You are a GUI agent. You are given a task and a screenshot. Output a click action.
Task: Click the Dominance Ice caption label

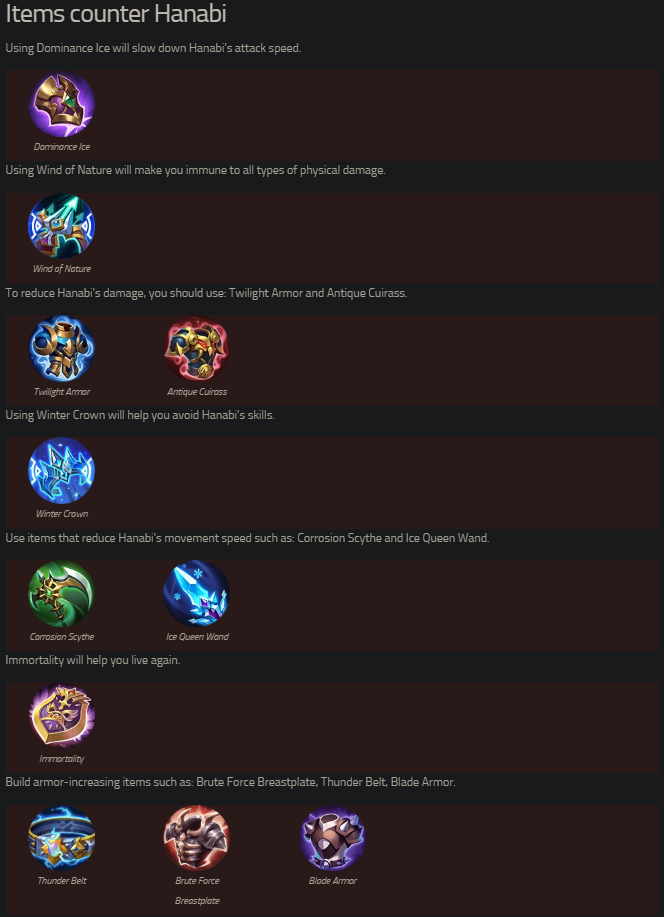pyautogui.click(x=62, y=147)
